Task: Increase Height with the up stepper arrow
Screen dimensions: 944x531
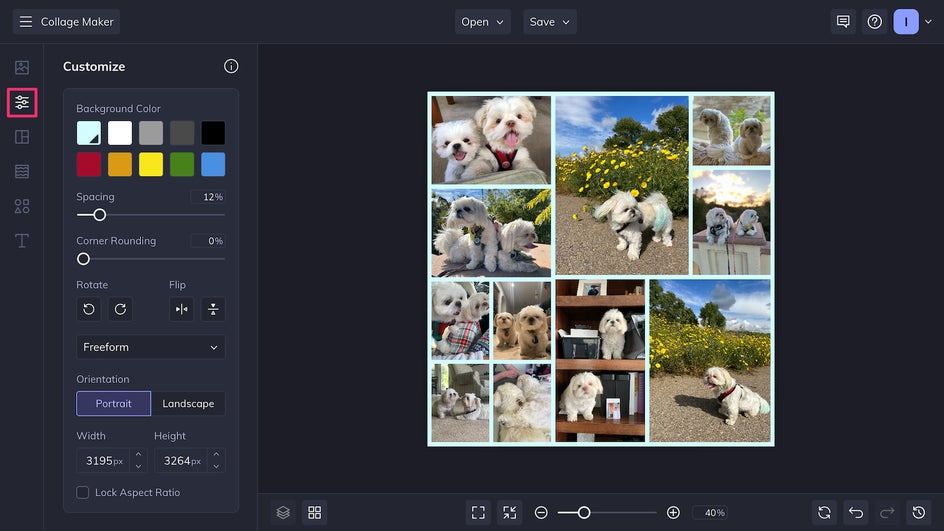Action: click(216, 454)
